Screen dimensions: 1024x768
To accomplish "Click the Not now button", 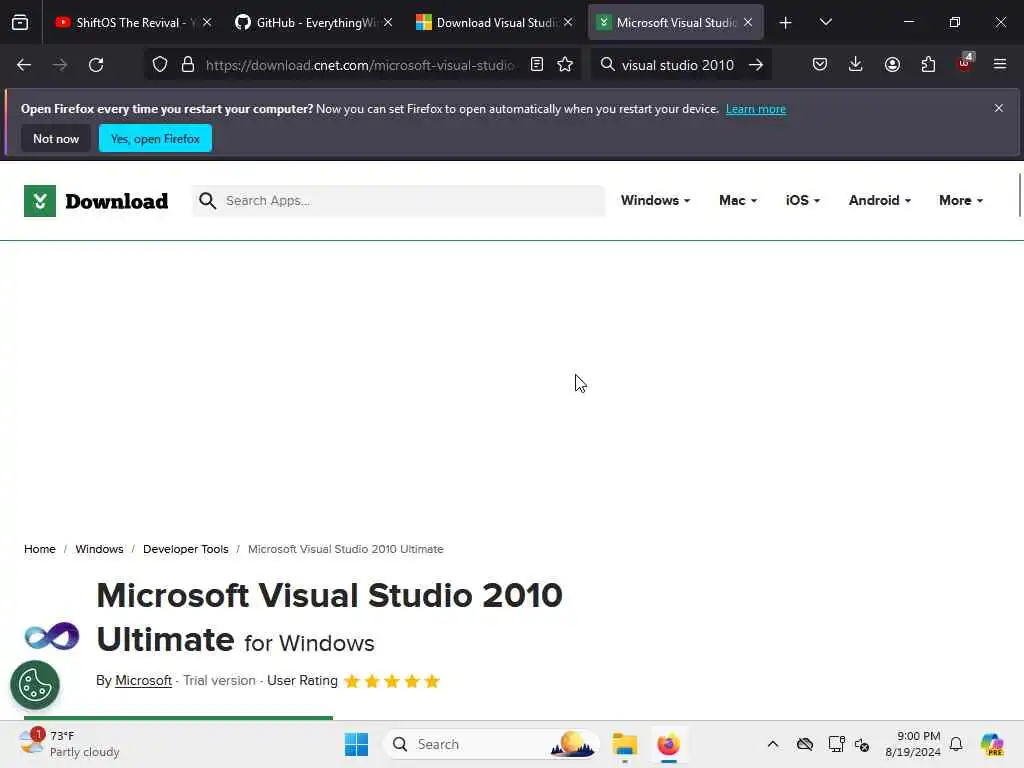I will pyautogui.click(x=56, y=138).
